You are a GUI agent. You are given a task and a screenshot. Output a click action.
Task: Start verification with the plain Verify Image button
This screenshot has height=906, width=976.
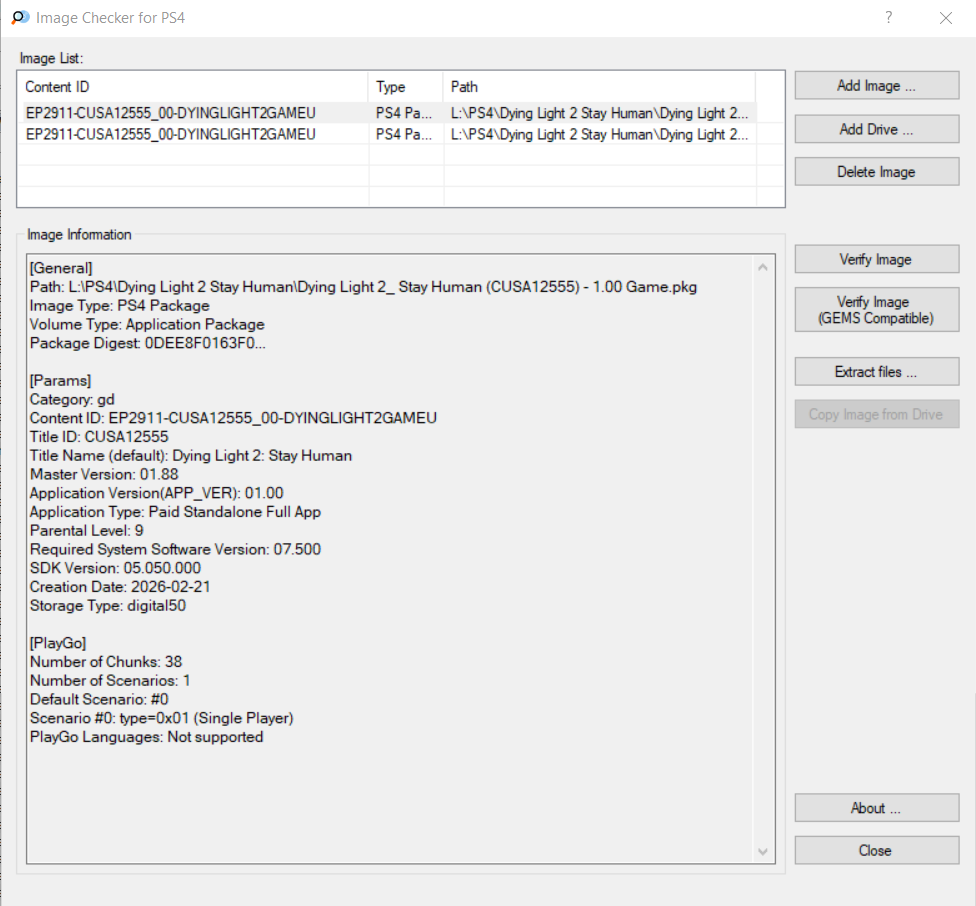[x=876, y=259]
